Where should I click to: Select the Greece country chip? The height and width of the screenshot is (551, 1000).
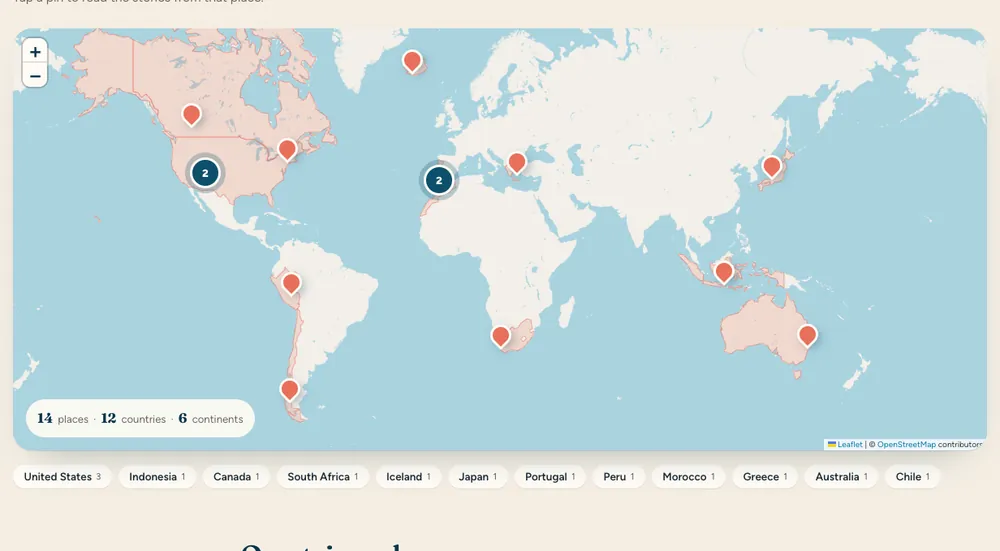coord(765,476)
